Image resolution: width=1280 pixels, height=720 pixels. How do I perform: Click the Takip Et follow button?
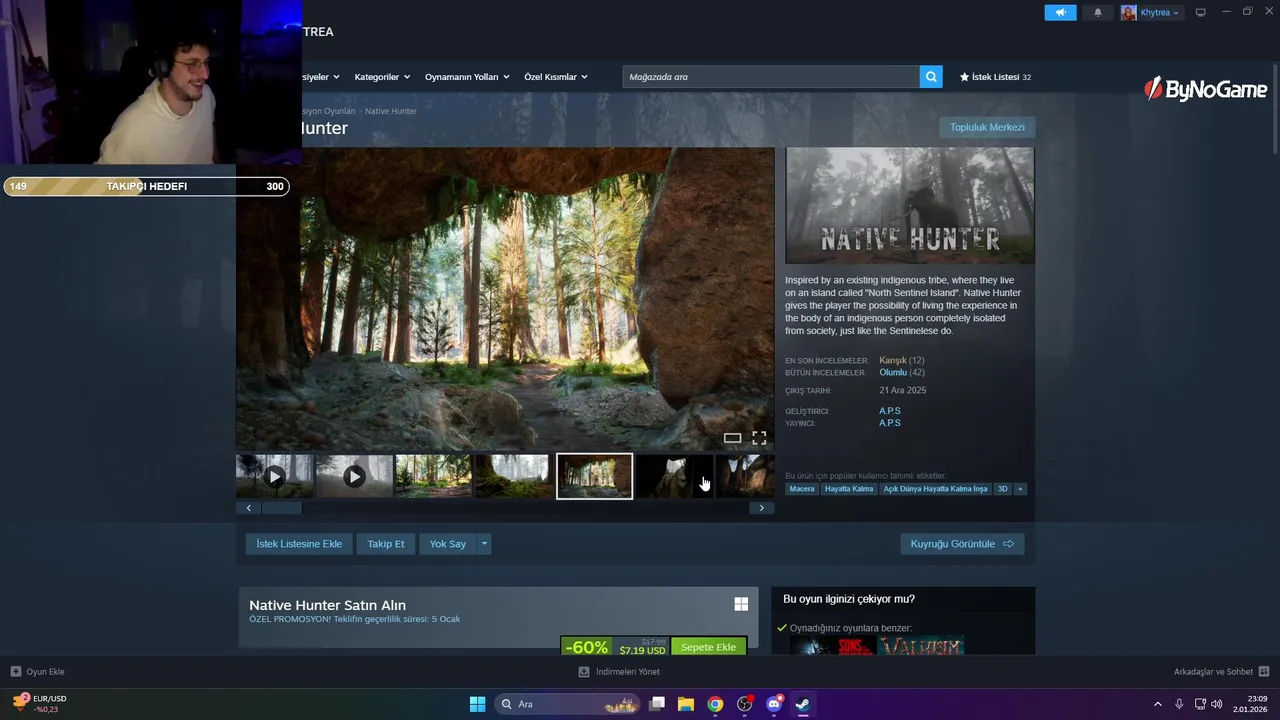tap(385, 543)
